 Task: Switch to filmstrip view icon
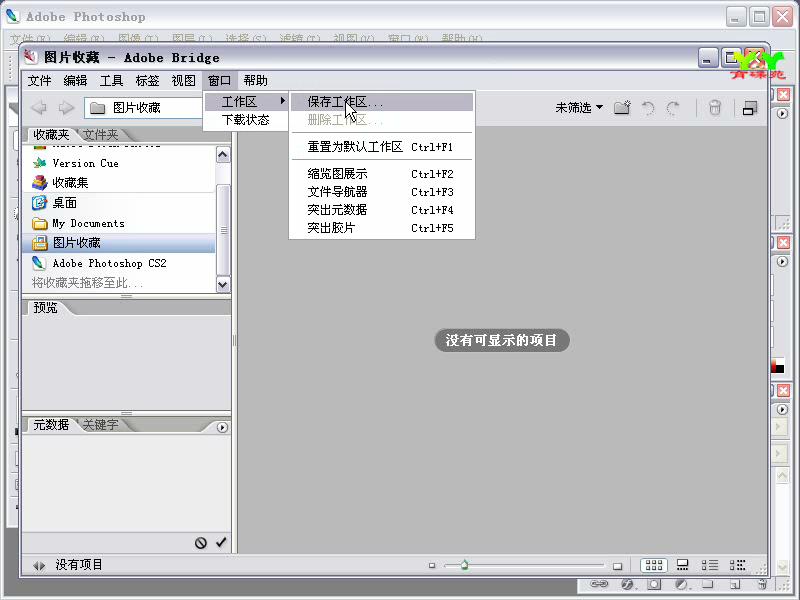click(682, 565)
